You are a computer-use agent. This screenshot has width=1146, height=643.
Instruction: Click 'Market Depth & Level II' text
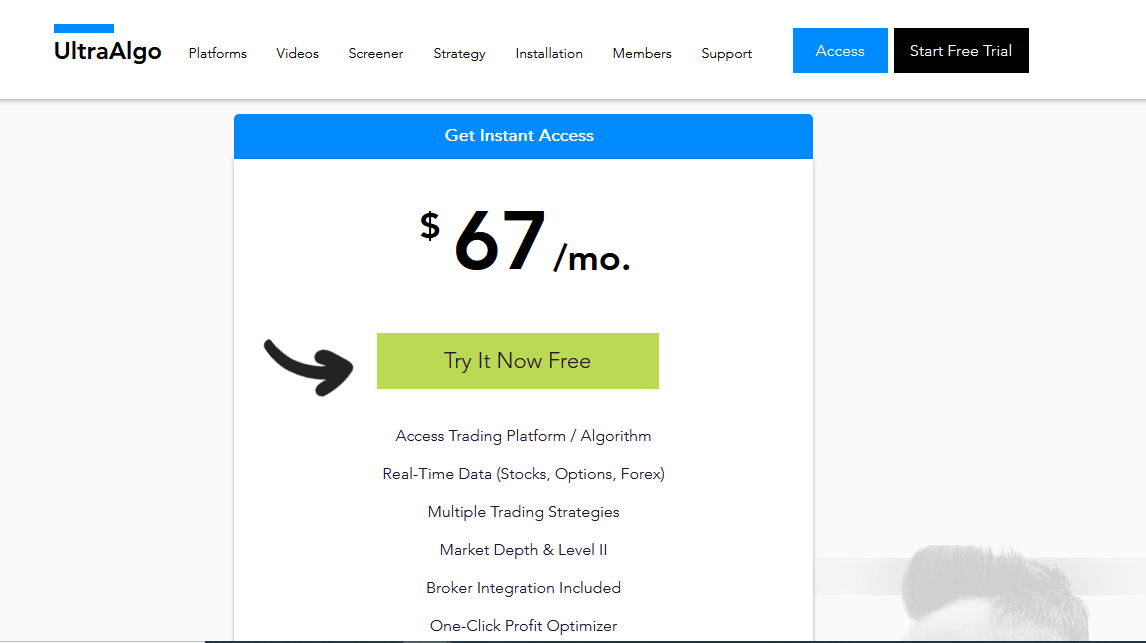point(523,550)
